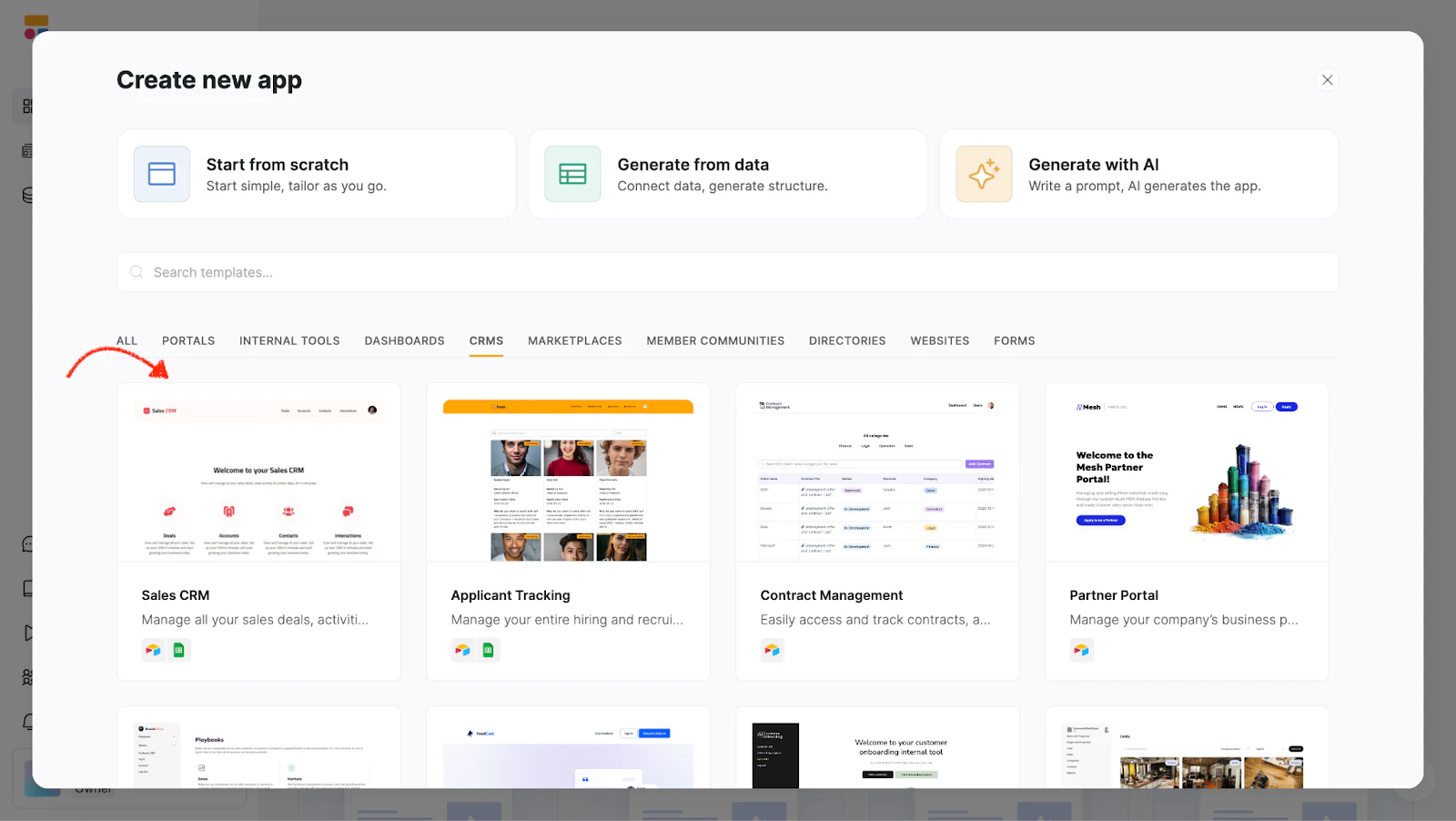Switch to the PORTALS tab
Viewport: 1456px width, 821px height.
coord(188,340)
